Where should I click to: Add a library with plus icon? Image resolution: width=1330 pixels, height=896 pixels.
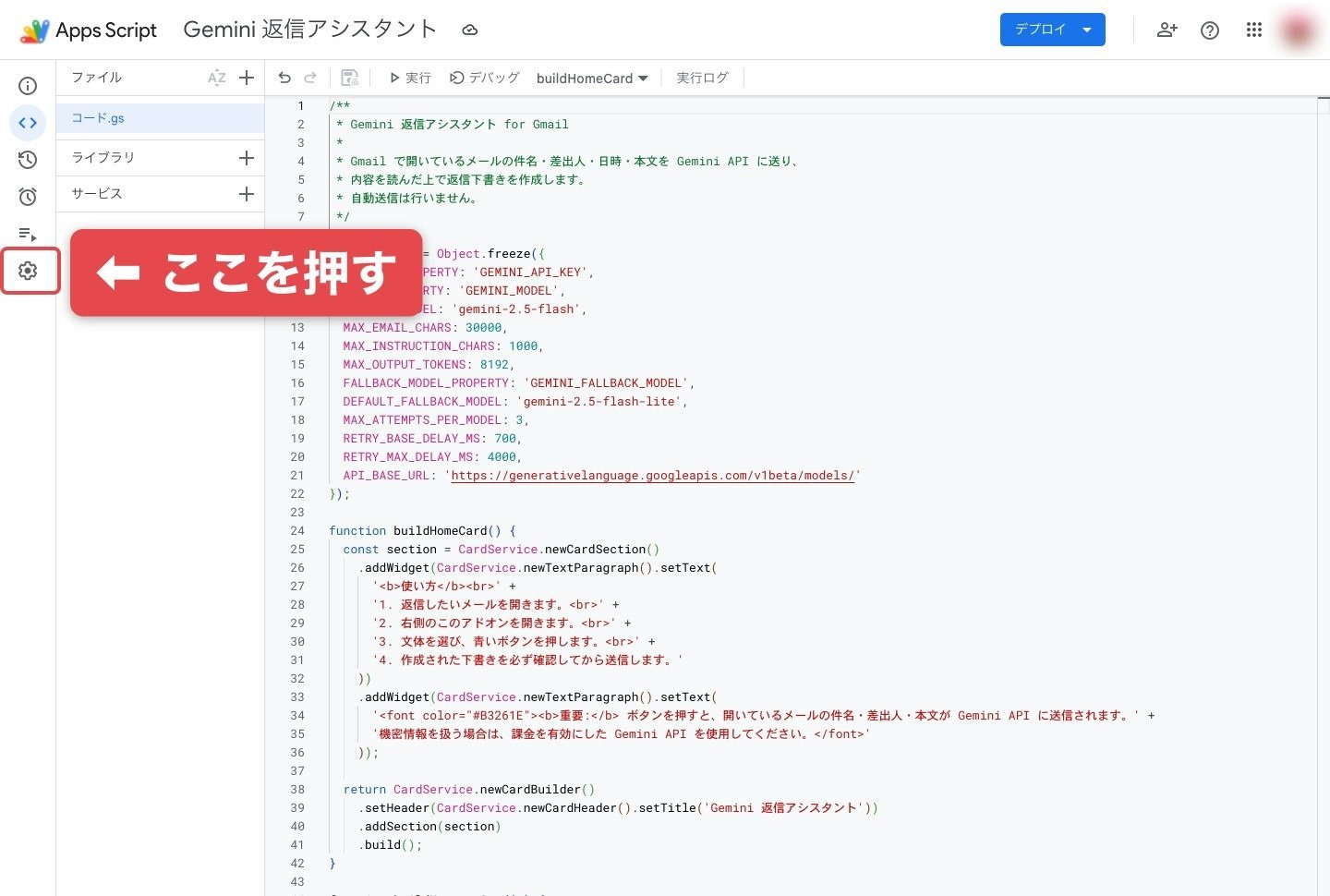click(247, 158)
